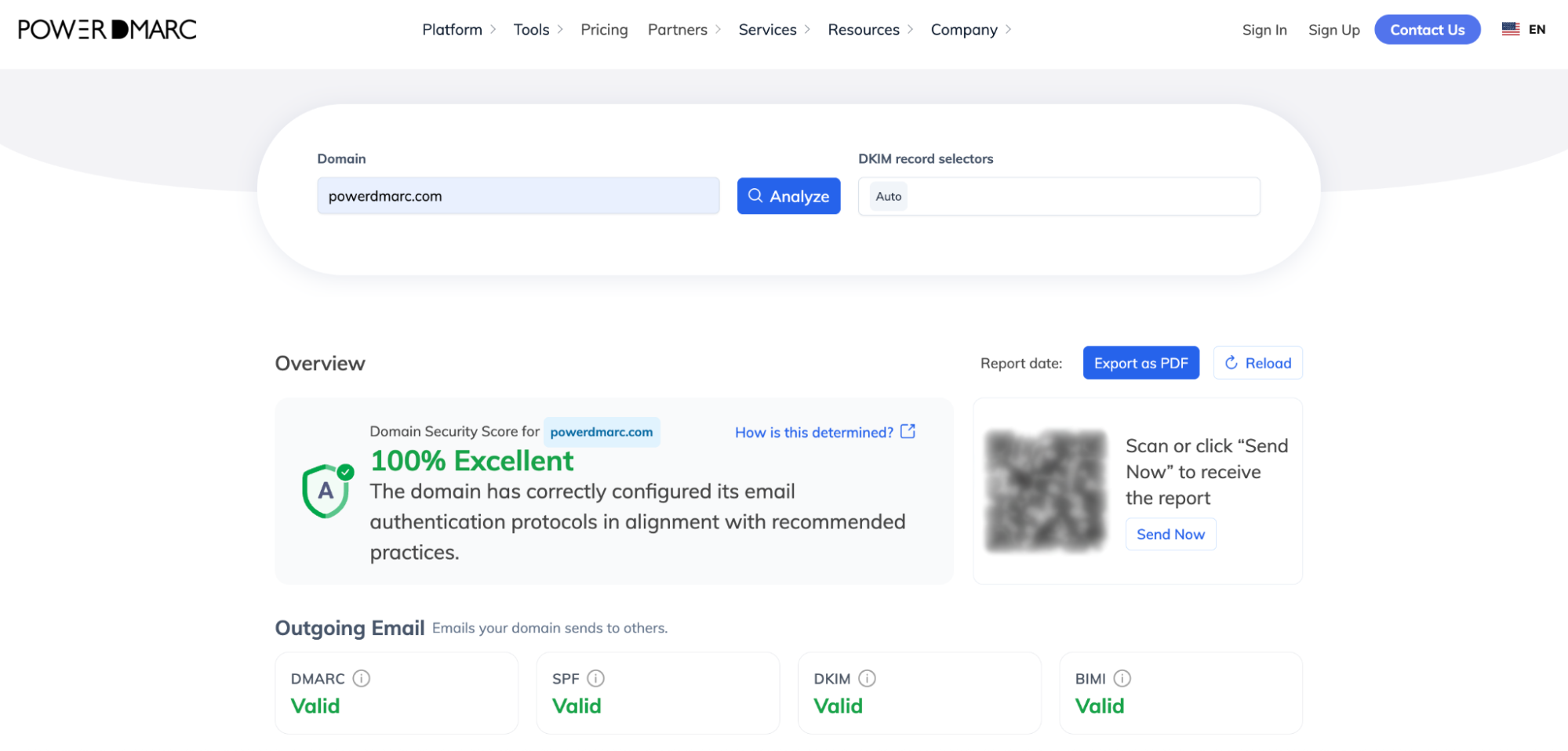Click the 'Report date:' label
1568x751 pixels.
(x=1021, y=363)
